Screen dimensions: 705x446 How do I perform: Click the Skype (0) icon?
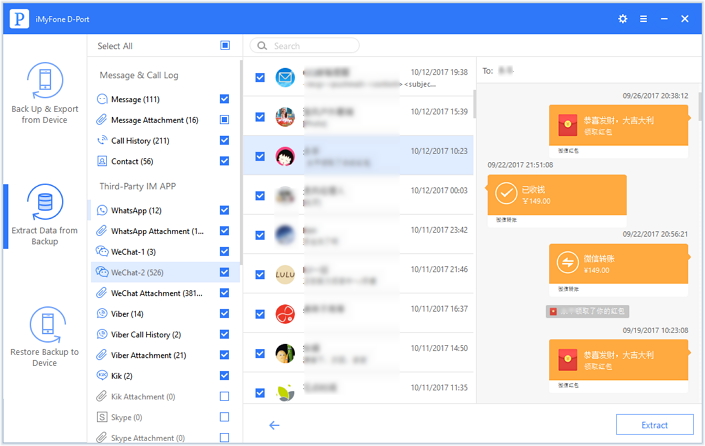[102, 417]
